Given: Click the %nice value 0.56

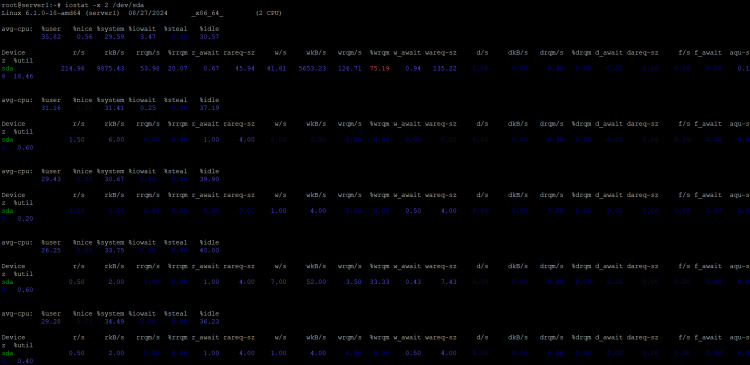Looking at the screenshot, I should [86, 36].
